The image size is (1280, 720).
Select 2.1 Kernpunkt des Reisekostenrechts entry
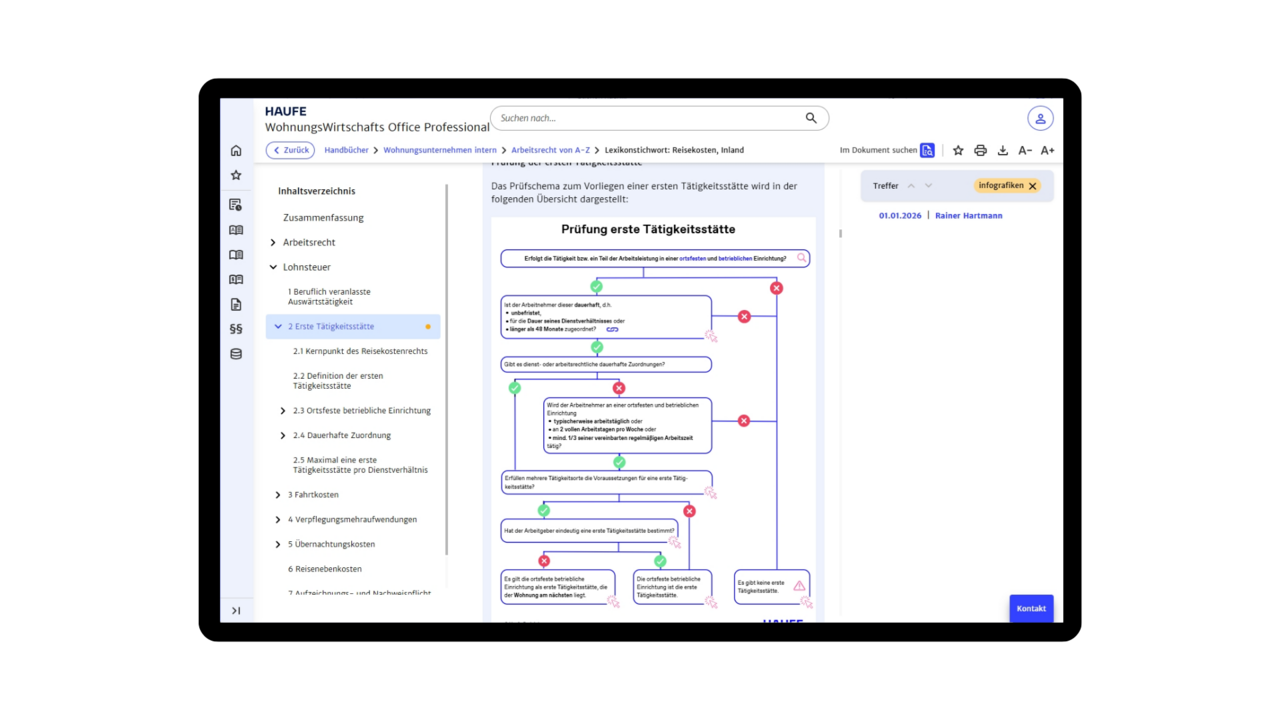360,352
